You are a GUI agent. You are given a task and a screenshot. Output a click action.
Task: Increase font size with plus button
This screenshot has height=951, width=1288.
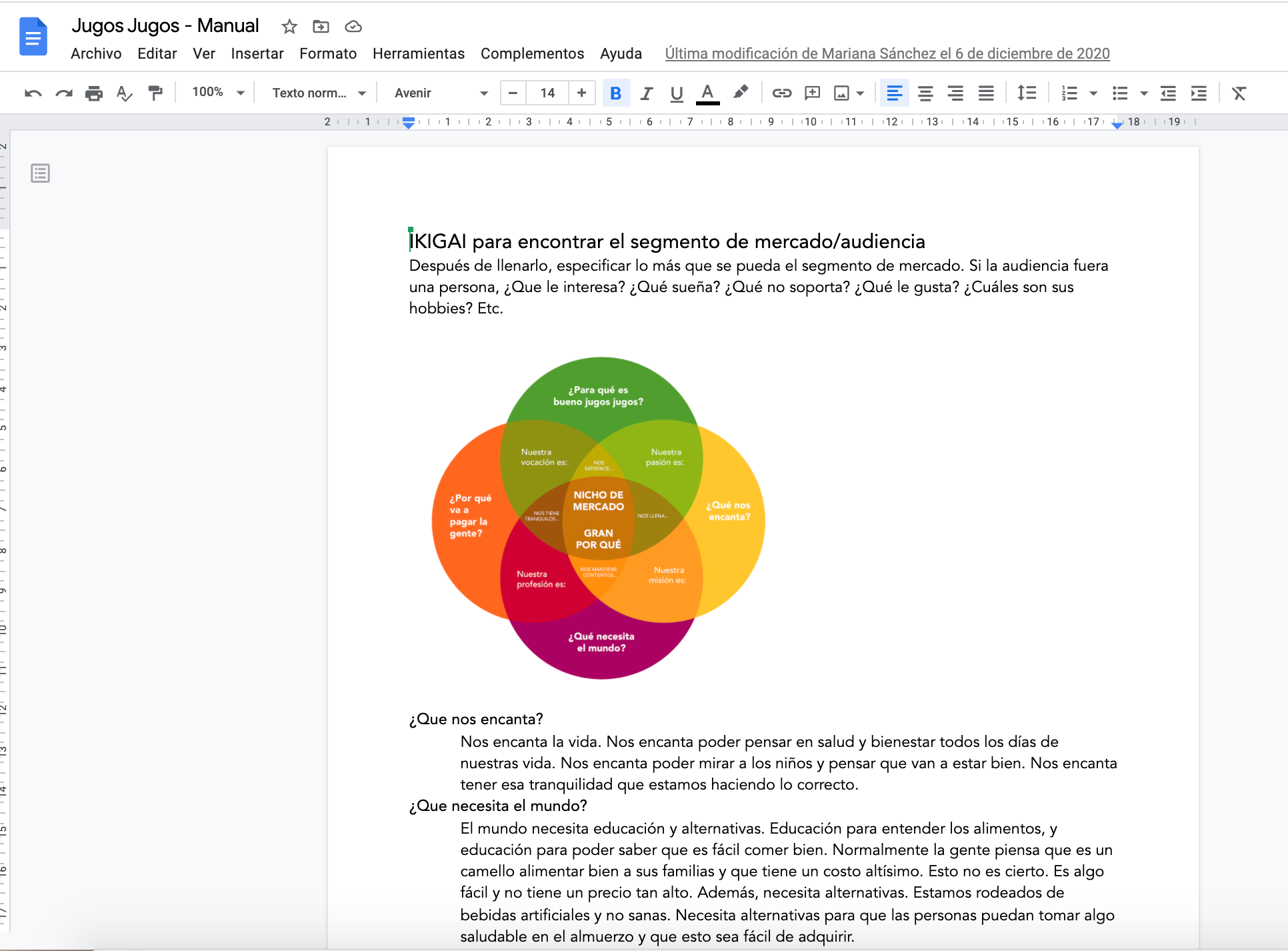tap(581, 93)
